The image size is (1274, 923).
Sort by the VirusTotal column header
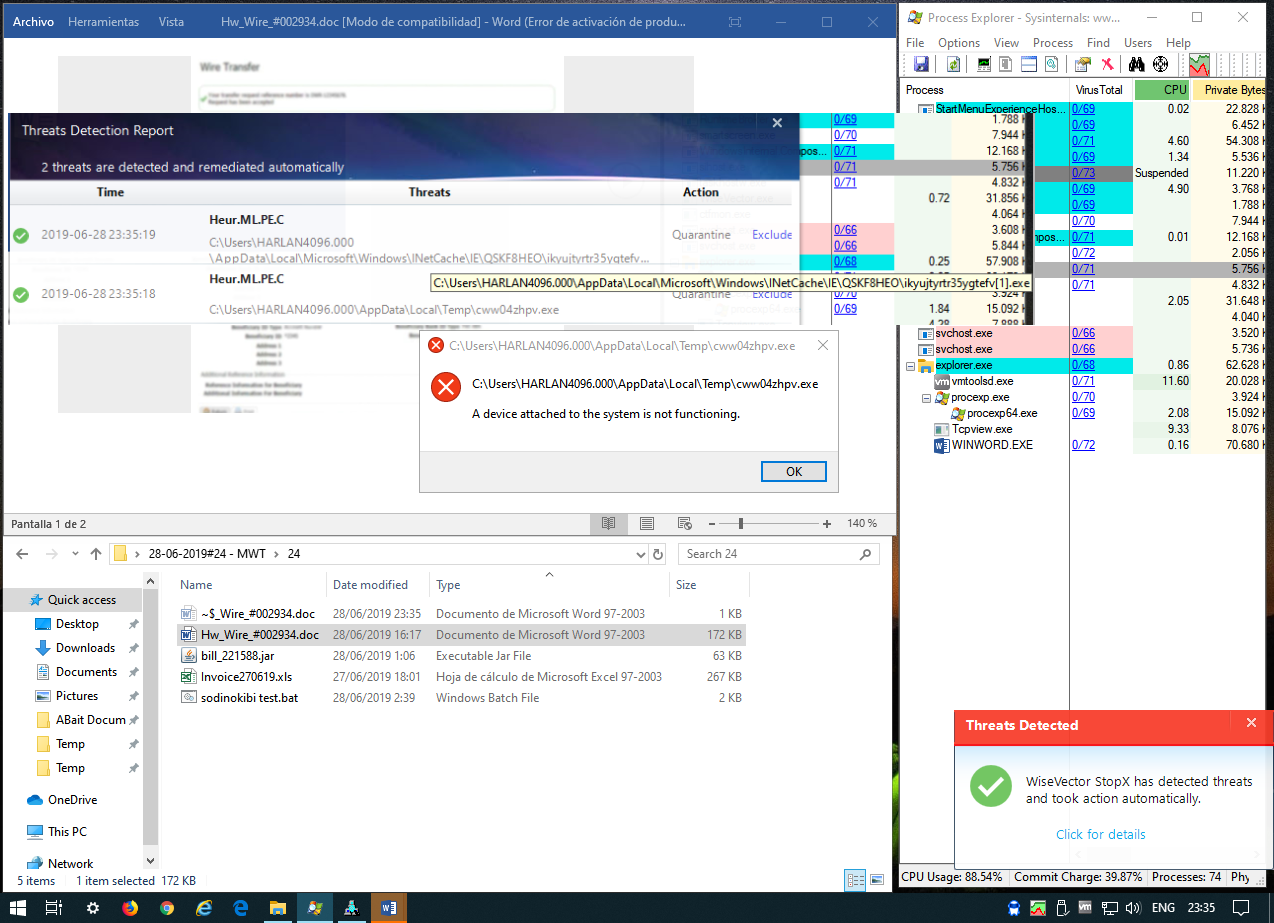(1101, 90)
